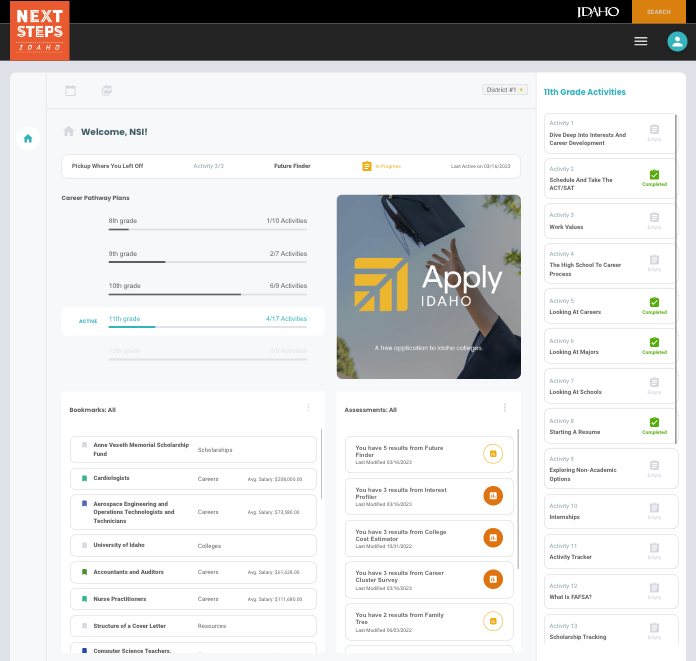Click High School To Career empty icon

coord(654,259)
